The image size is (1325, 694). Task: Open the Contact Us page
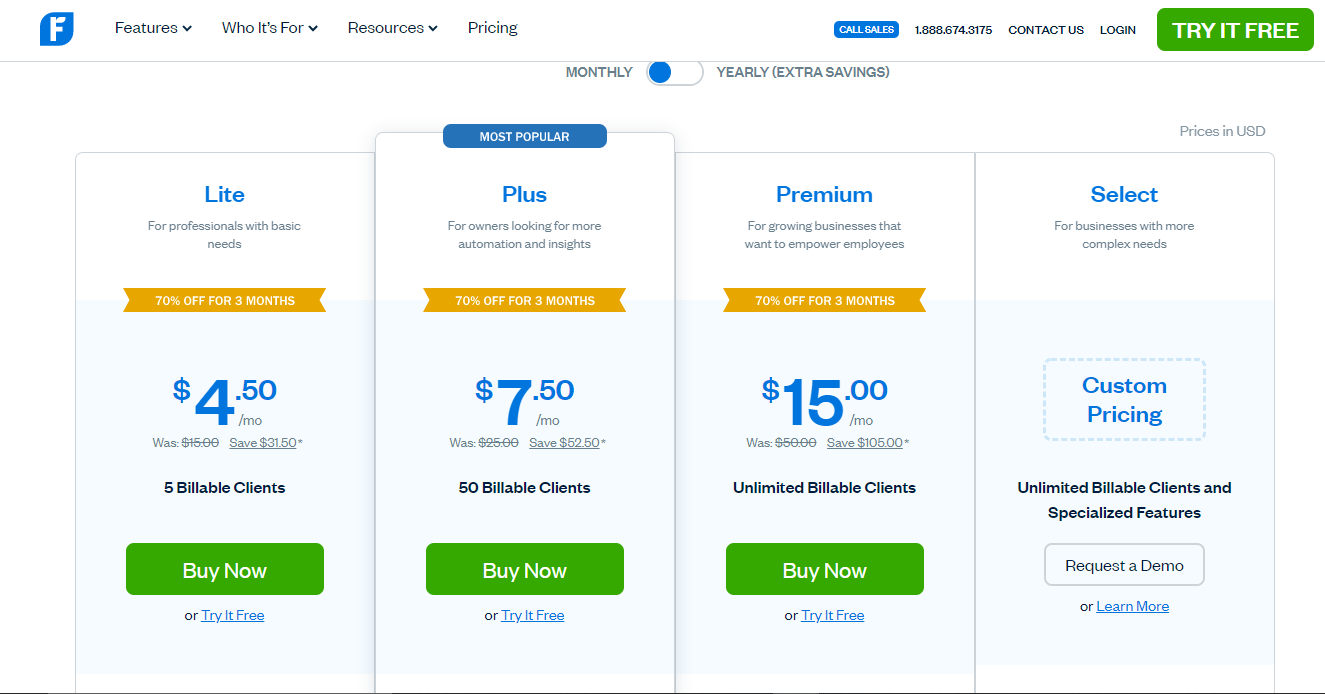click(x=1045, y=30)
